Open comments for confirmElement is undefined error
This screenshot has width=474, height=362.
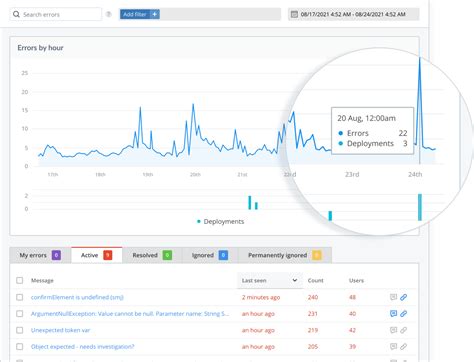(393, 297)
